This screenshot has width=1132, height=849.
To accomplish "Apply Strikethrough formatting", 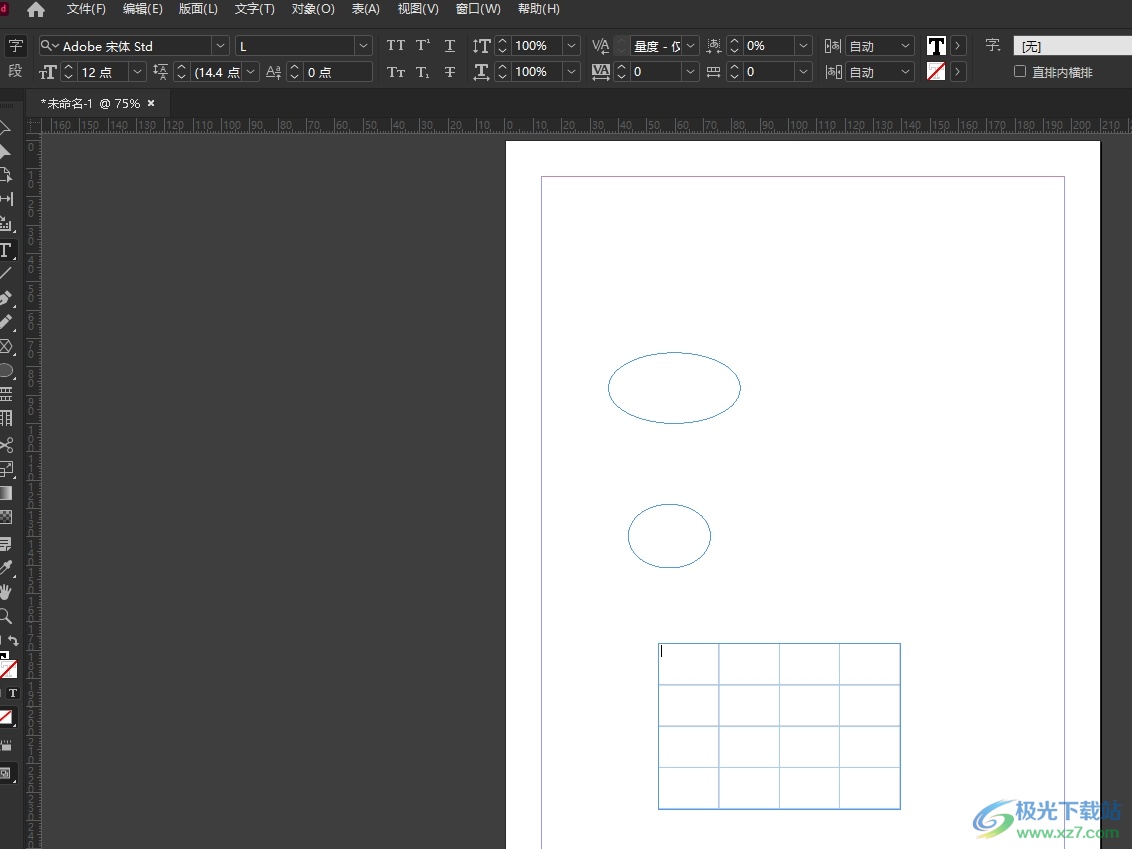I will [450, 72].
